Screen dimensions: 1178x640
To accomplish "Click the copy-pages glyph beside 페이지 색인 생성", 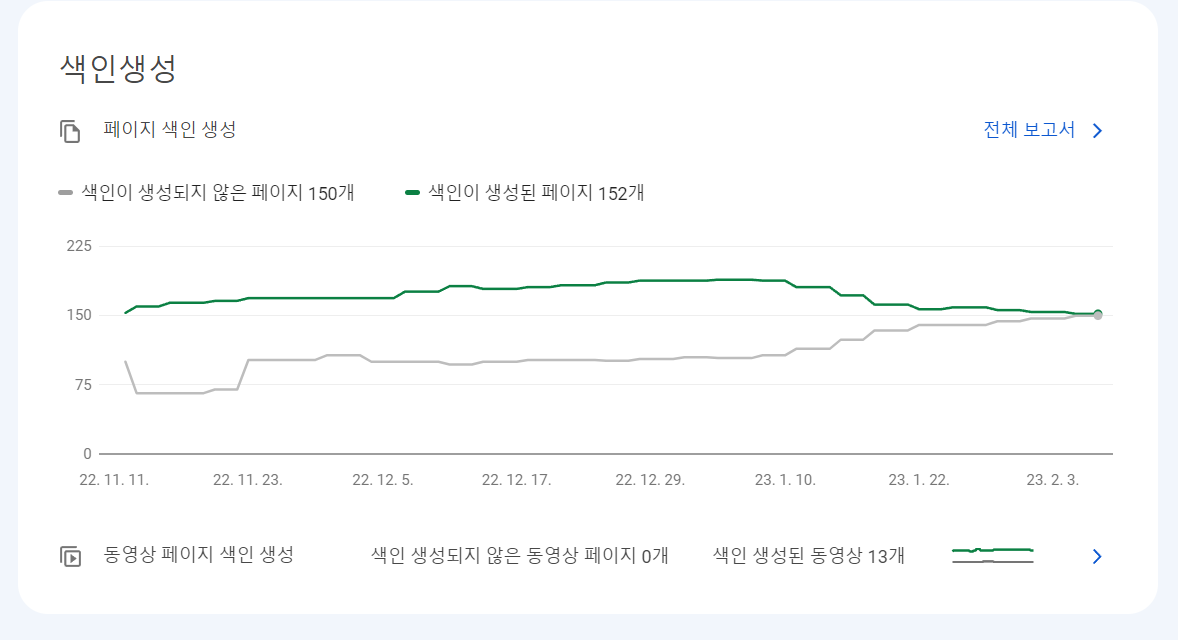I will [x=69, y=130].
